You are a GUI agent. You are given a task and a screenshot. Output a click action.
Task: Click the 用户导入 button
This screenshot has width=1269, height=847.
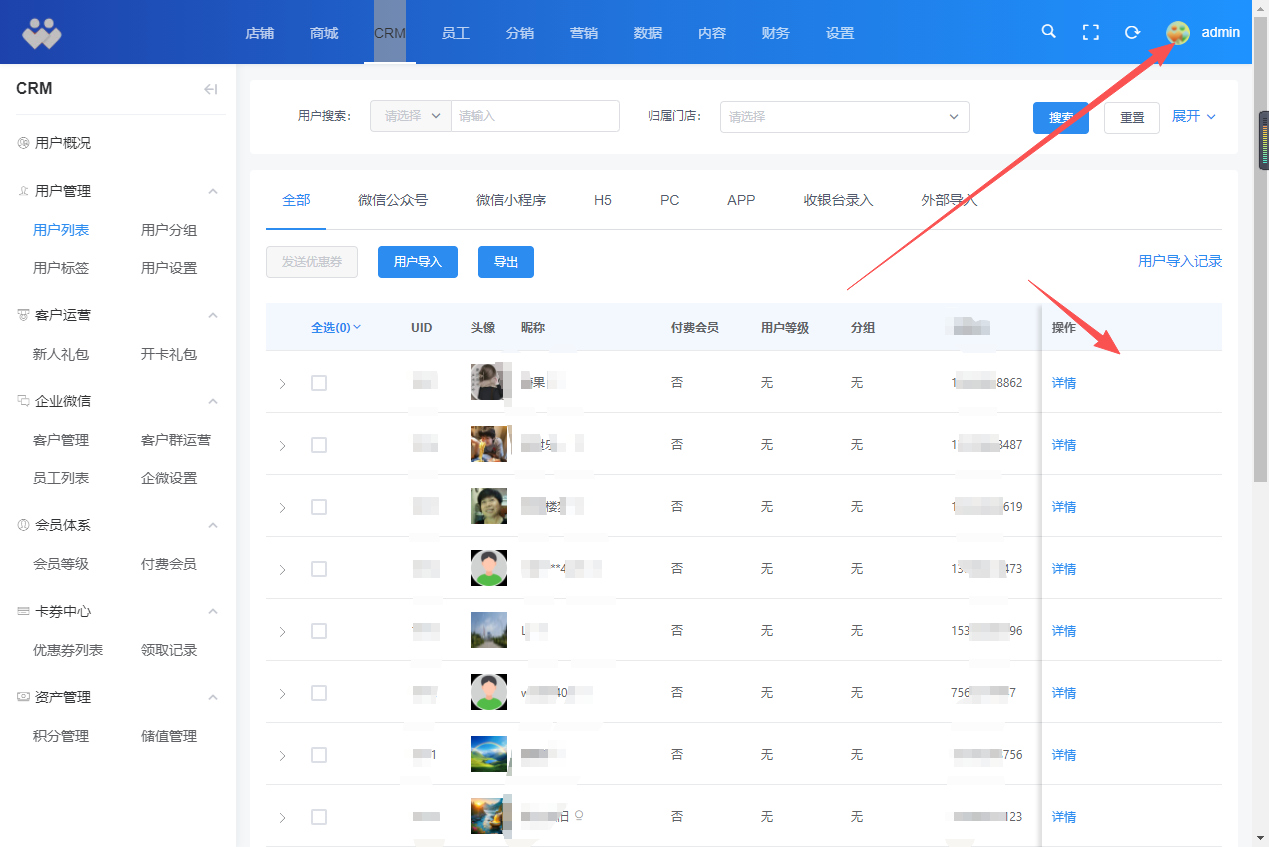417,262
